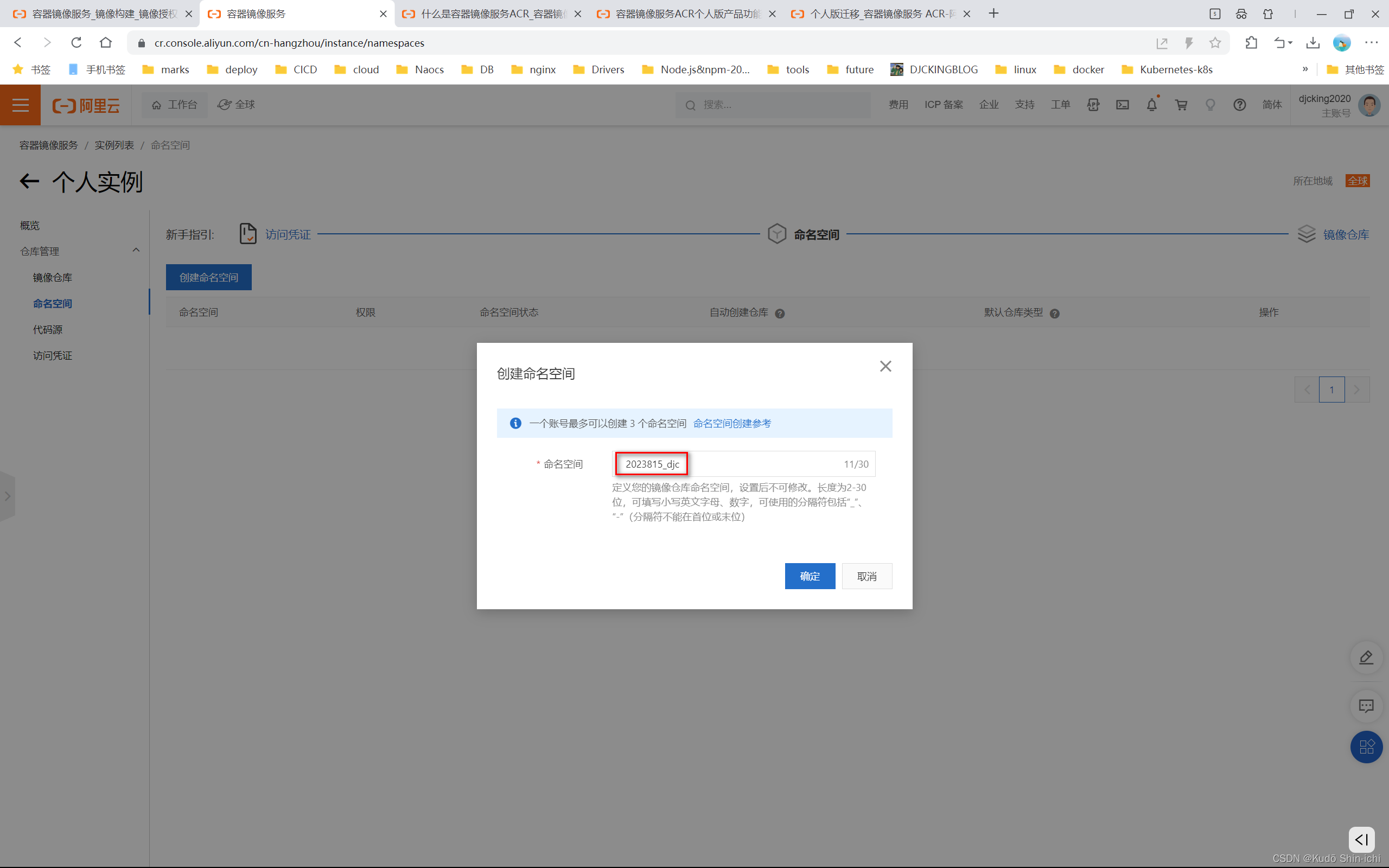Click the 自动创建仓库 help tooltip icon

(x=780, y=314)
